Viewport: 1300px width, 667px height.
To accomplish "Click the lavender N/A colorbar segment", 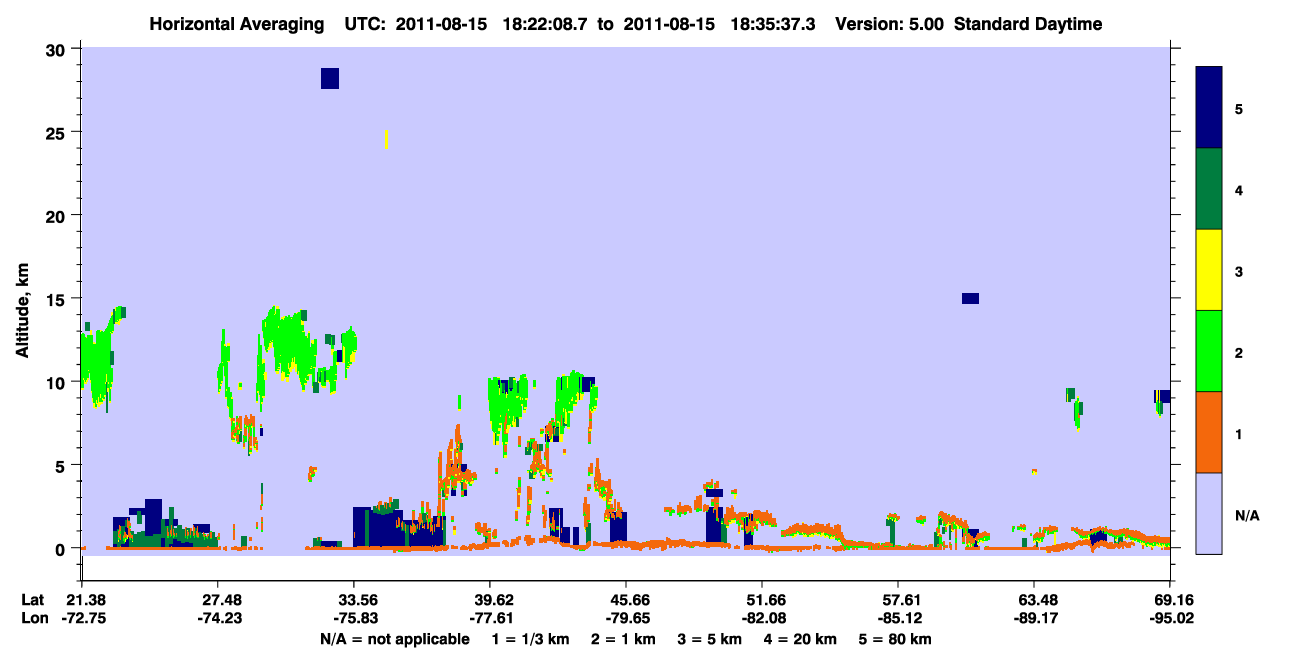I will (x=1209, y=513).
